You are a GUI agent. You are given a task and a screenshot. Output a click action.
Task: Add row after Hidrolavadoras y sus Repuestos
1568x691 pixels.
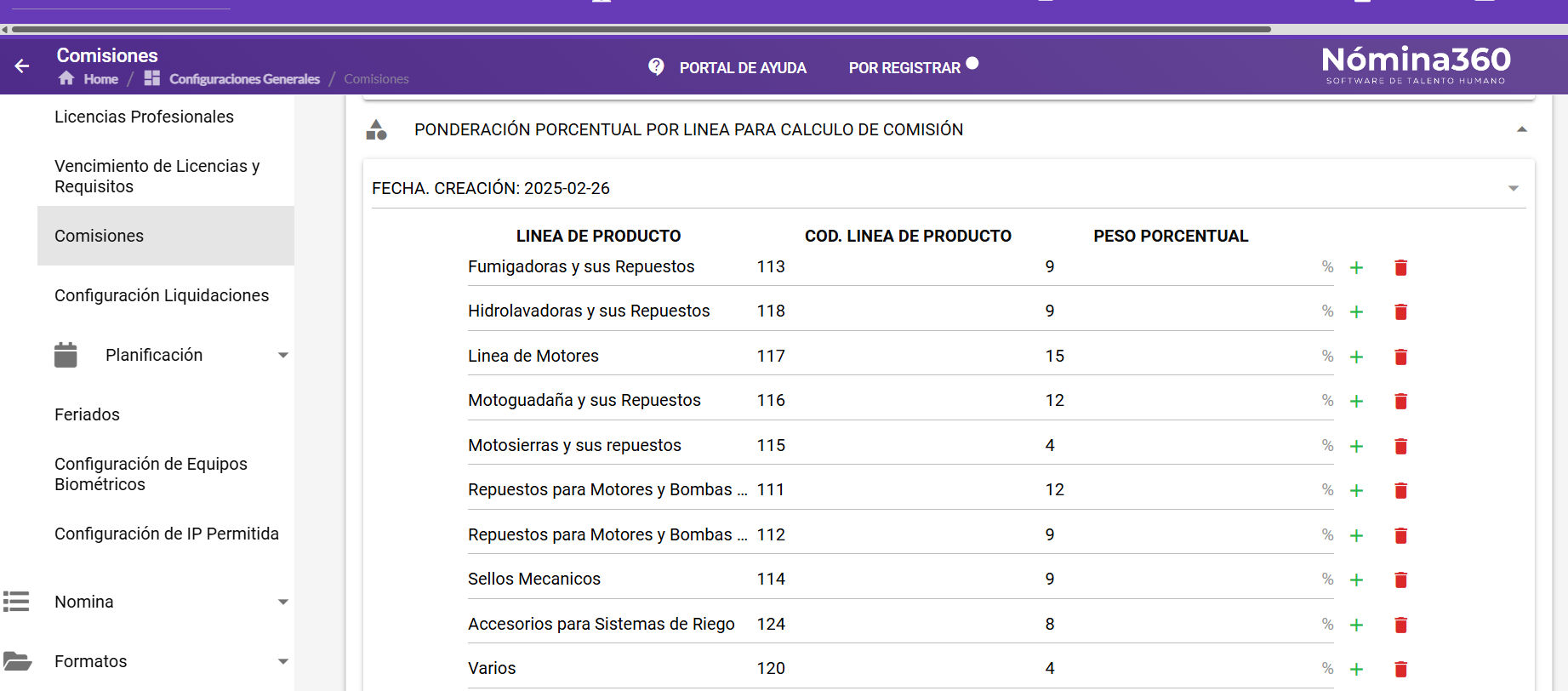click(x=1356, y=311)
